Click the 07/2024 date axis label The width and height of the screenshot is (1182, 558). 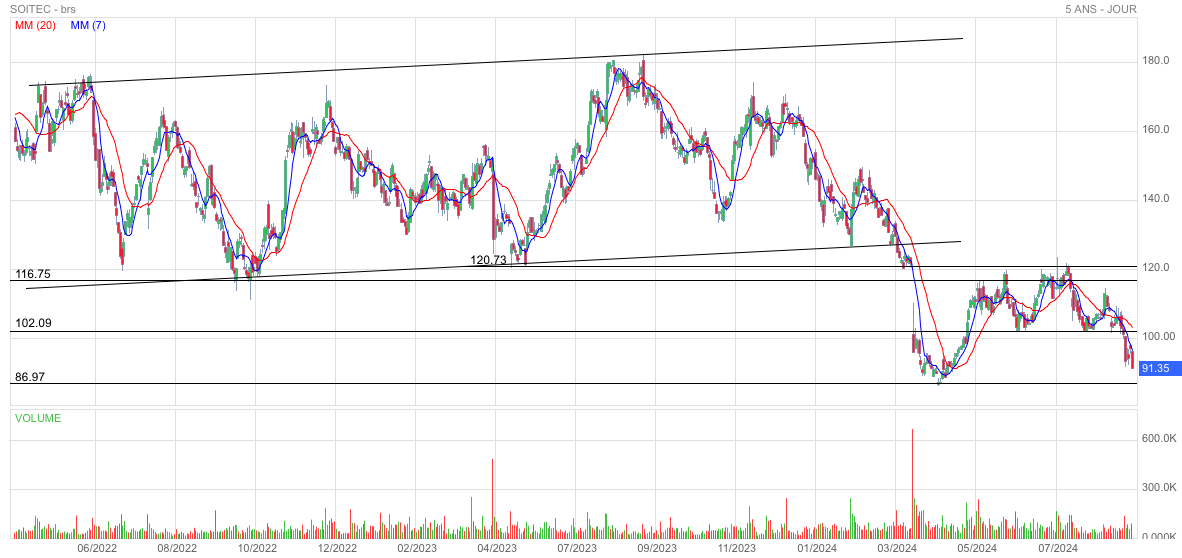click(x=1057, y=548)
